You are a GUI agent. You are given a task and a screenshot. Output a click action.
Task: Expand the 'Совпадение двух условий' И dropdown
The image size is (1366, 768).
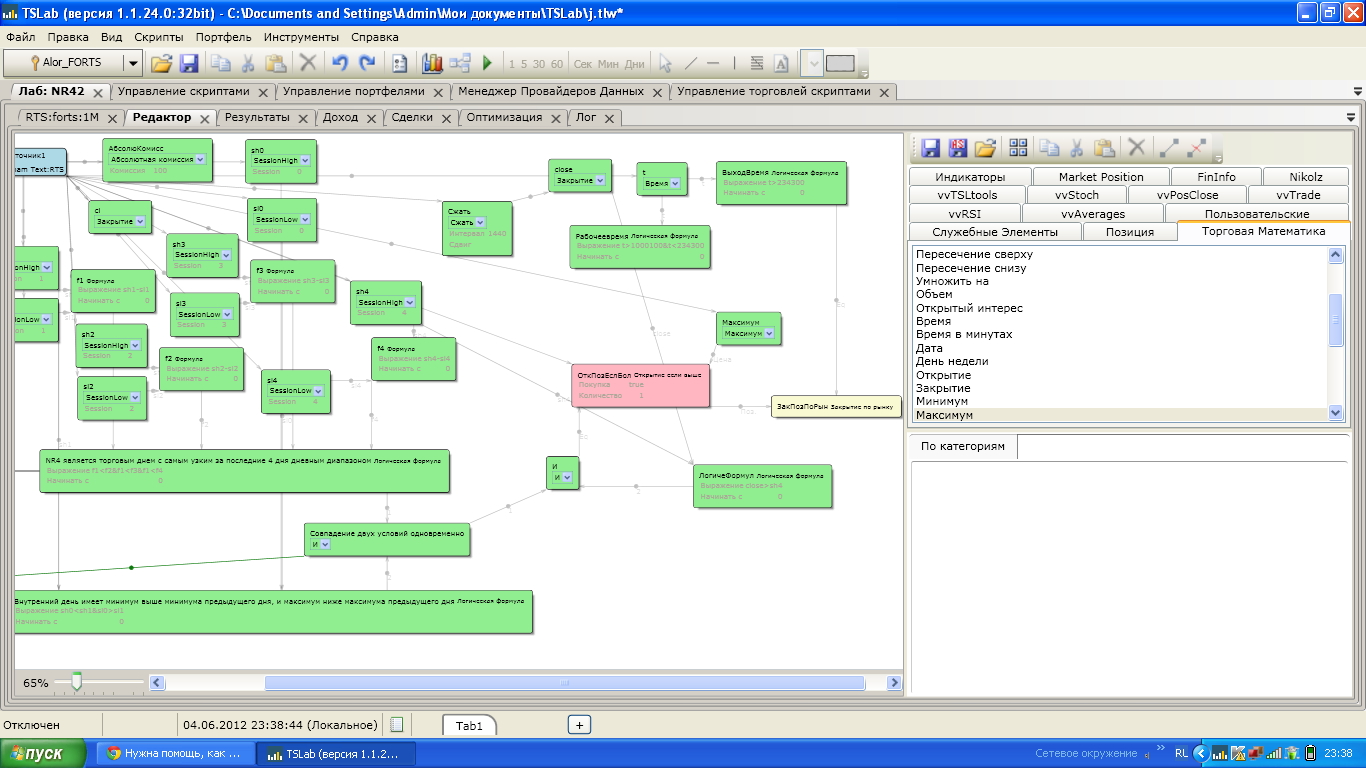tap(325, 545)
